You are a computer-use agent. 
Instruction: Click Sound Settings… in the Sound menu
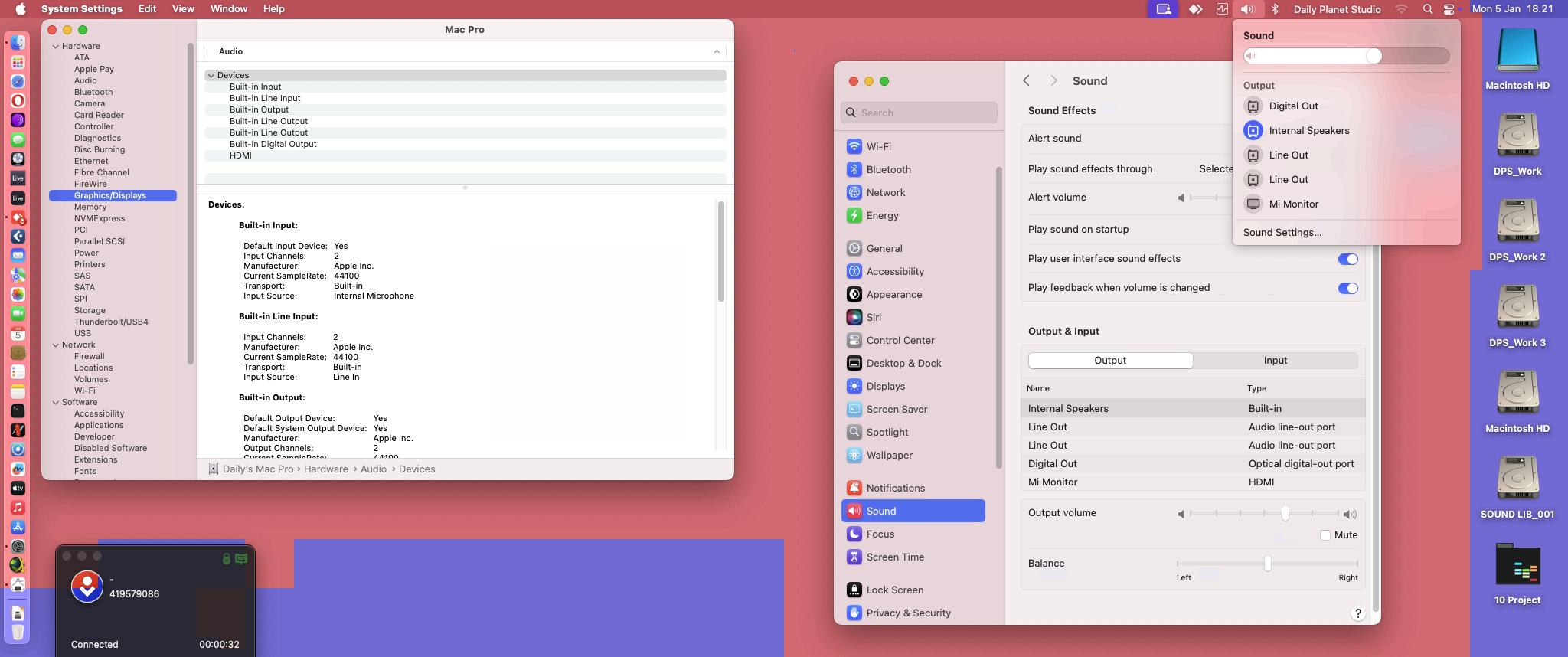(1282, 232)
